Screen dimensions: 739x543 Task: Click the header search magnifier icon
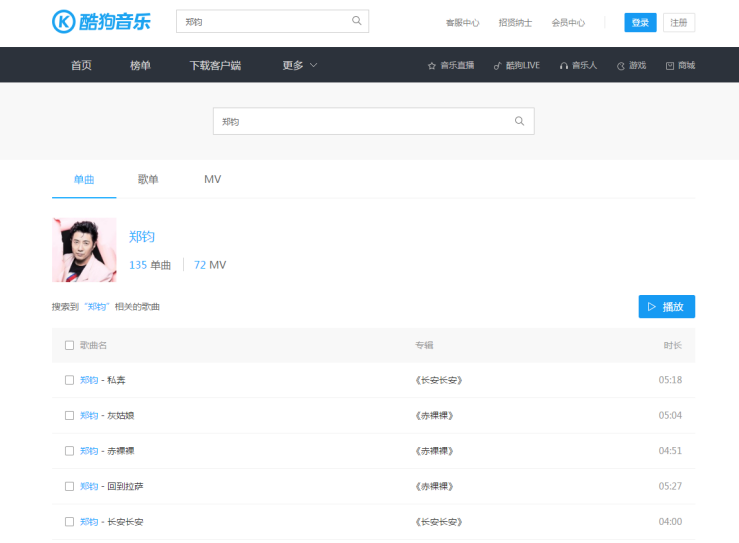(357, 21)
